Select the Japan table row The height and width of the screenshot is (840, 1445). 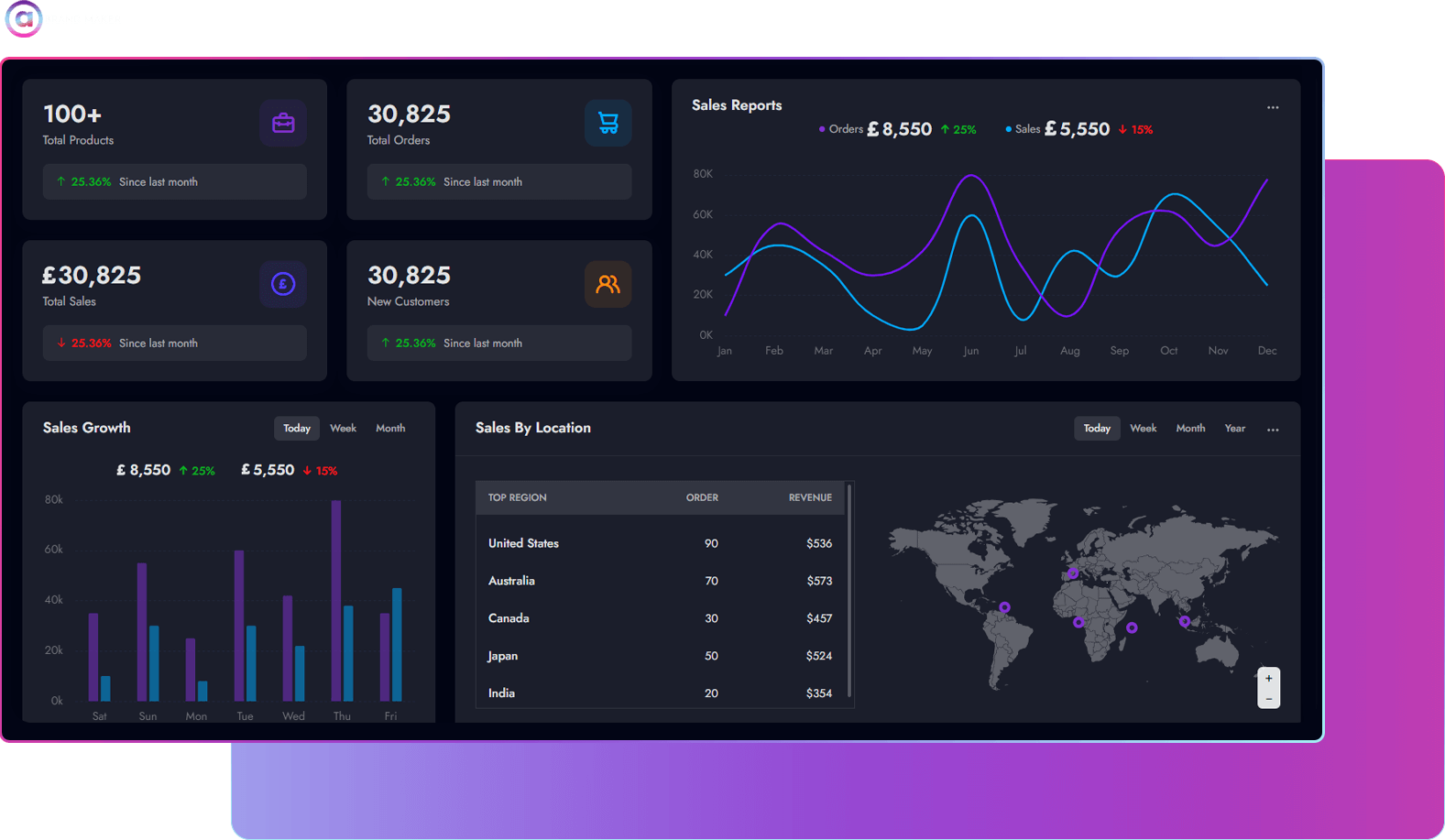click(661, 656)
